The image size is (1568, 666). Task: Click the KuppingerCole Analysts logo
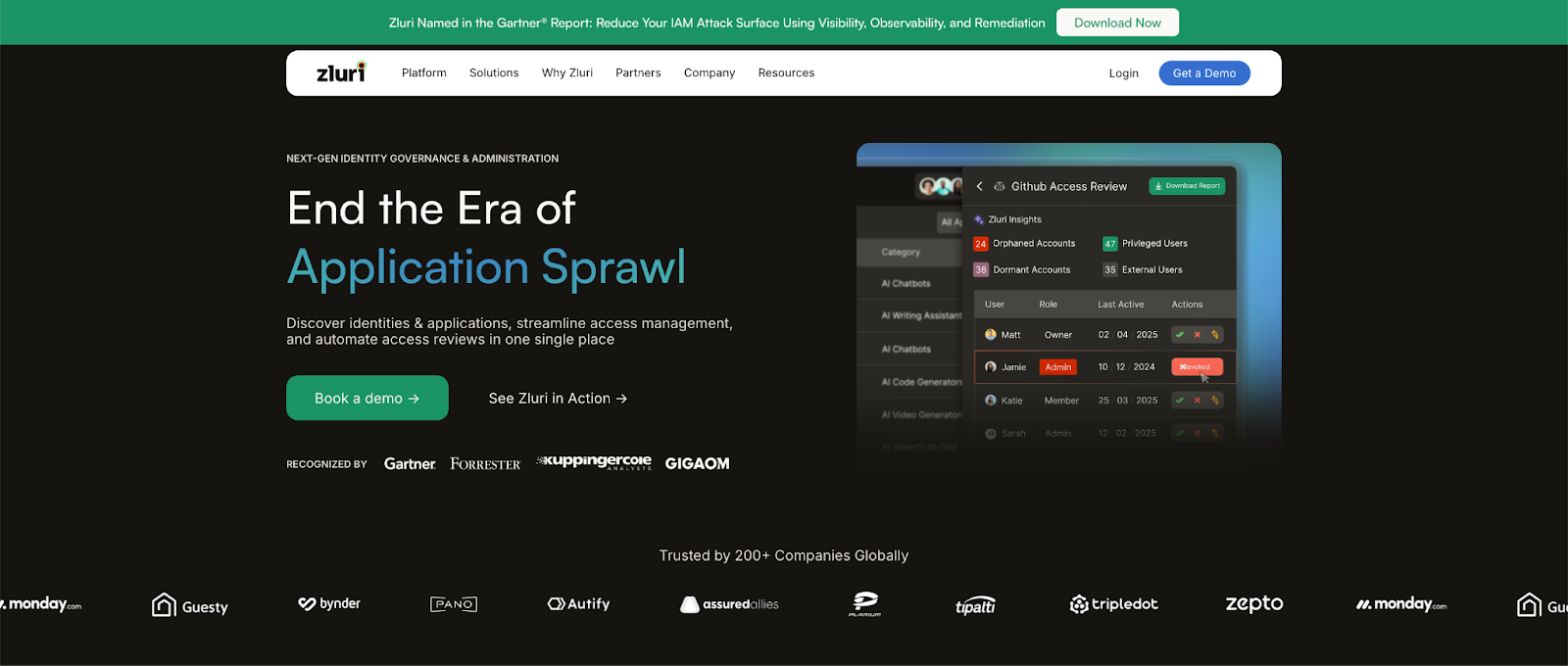tap(594, 462)
